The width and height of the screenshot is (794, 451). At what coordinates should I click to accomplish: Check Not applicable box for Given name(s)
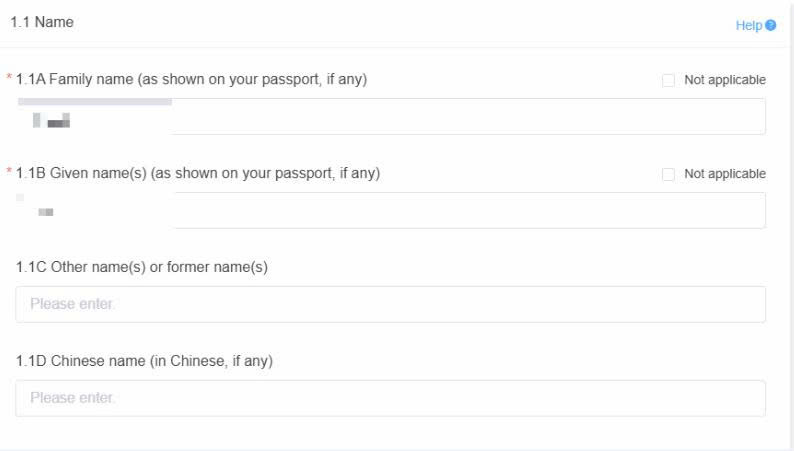(668, 174)
